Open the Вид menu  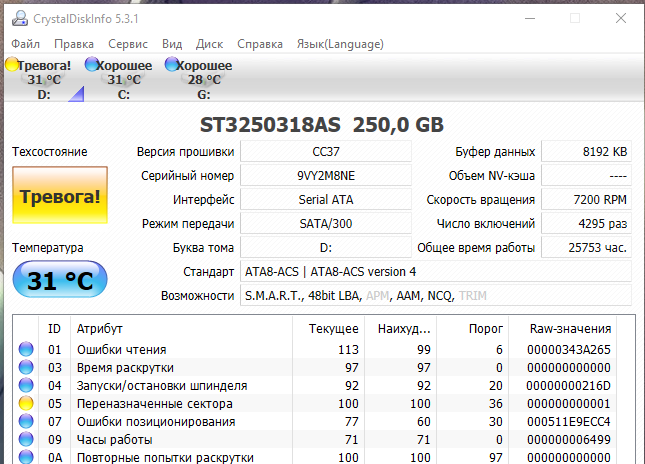click(172, 44)
